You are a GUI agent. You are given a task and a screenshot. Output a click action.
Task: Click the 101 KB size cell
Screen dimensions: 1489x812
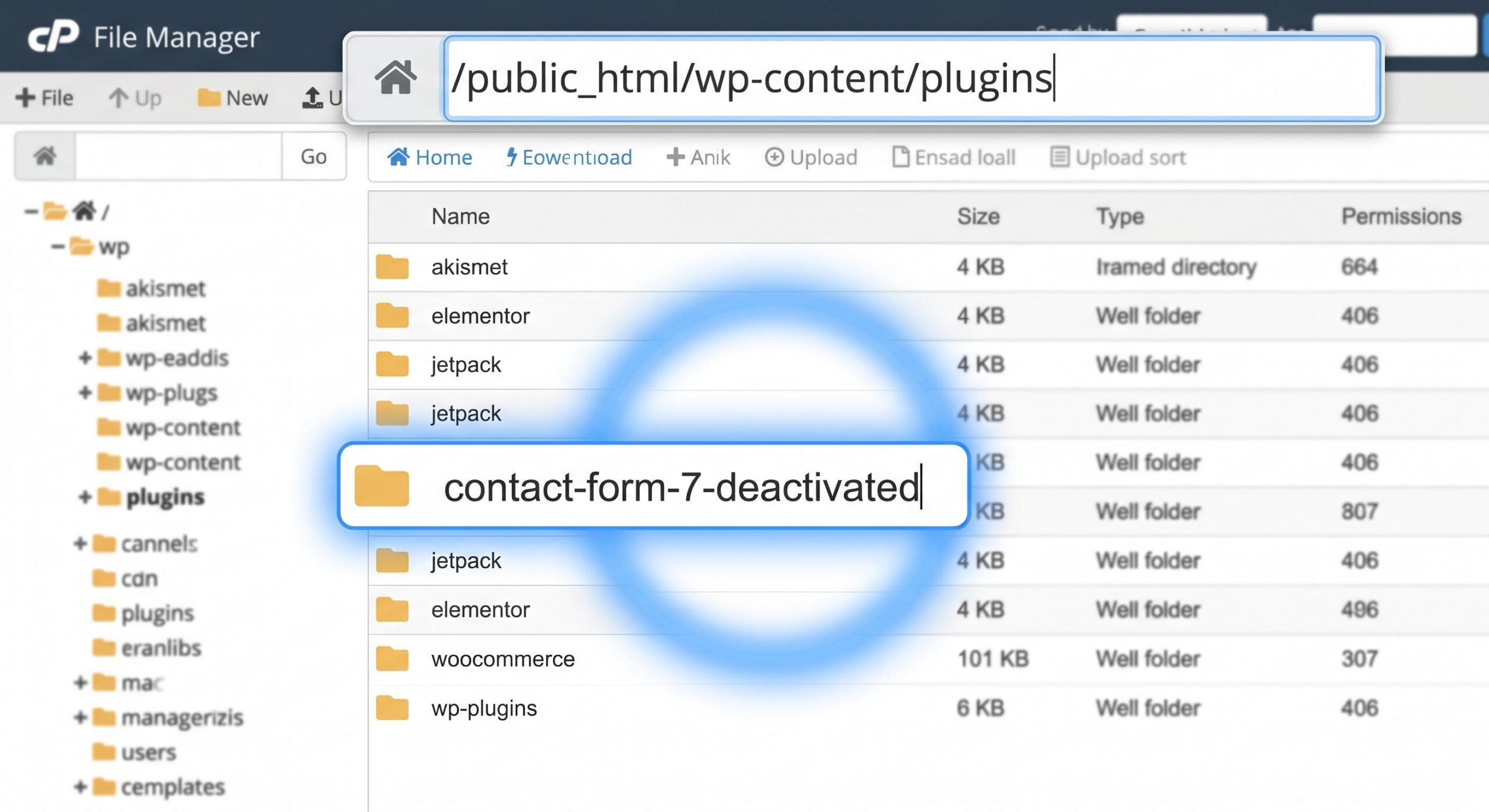tap(993, 658)
